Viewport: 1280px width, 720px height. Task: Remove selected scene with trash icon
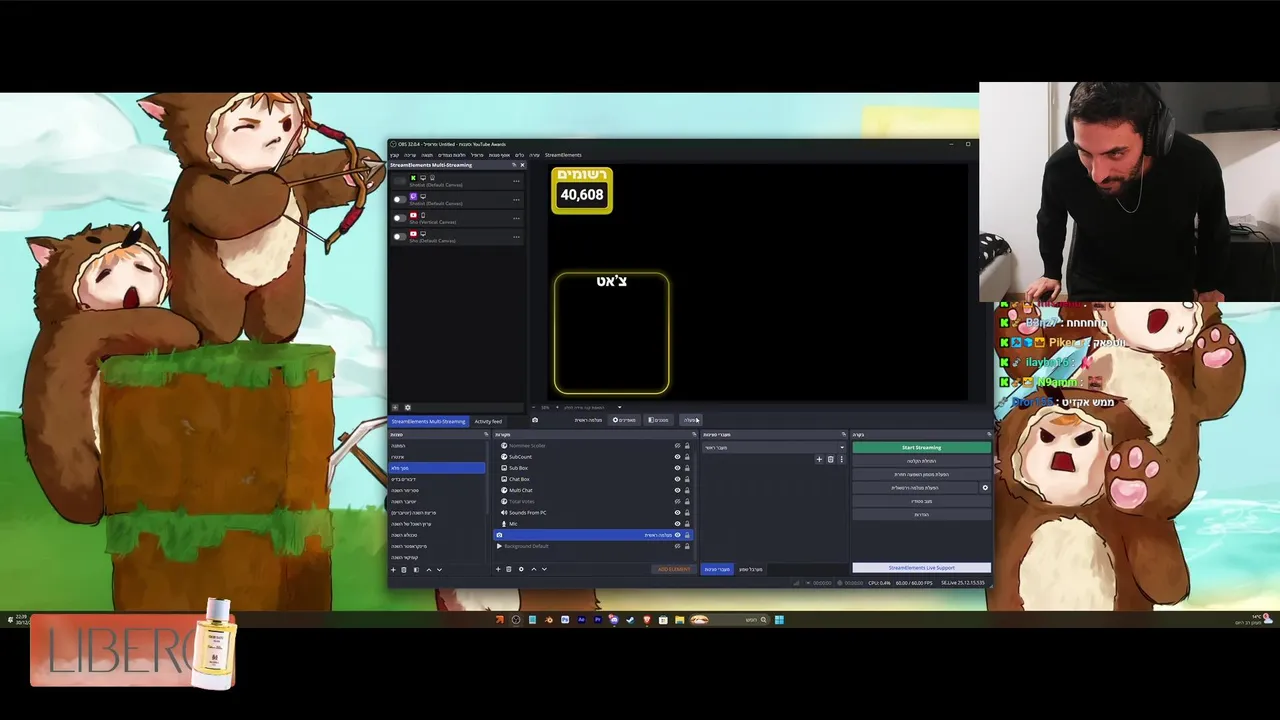[x=404, y=570]
